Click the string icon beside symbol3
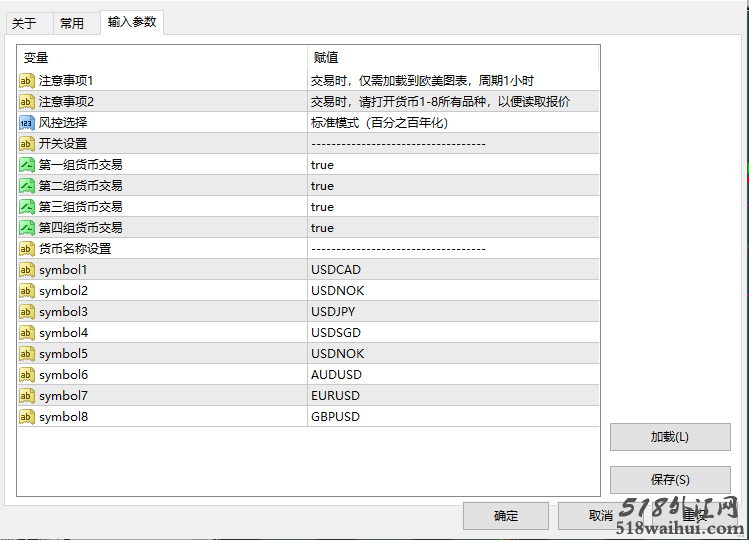 [27, 312]
